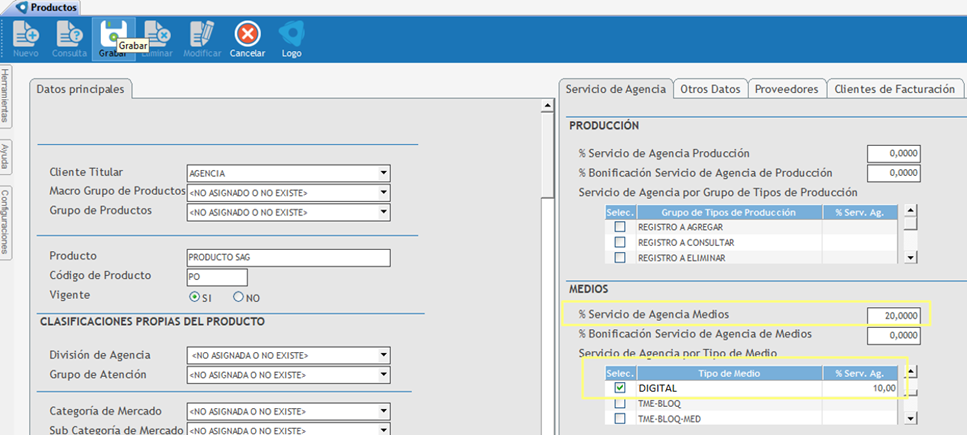Click Grupo de Tipos de Producción header
Screen dimensions: 967x435
pyautogui.click(x=729, y=212)
